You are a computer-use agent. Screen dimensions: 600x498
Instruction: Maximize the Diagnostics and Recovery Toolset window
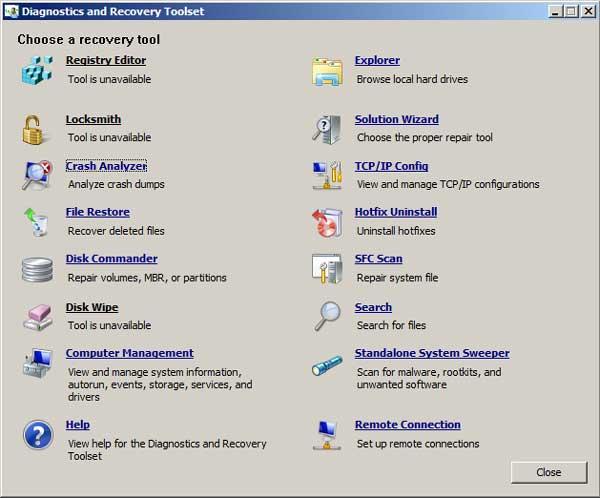coord(571,11)
